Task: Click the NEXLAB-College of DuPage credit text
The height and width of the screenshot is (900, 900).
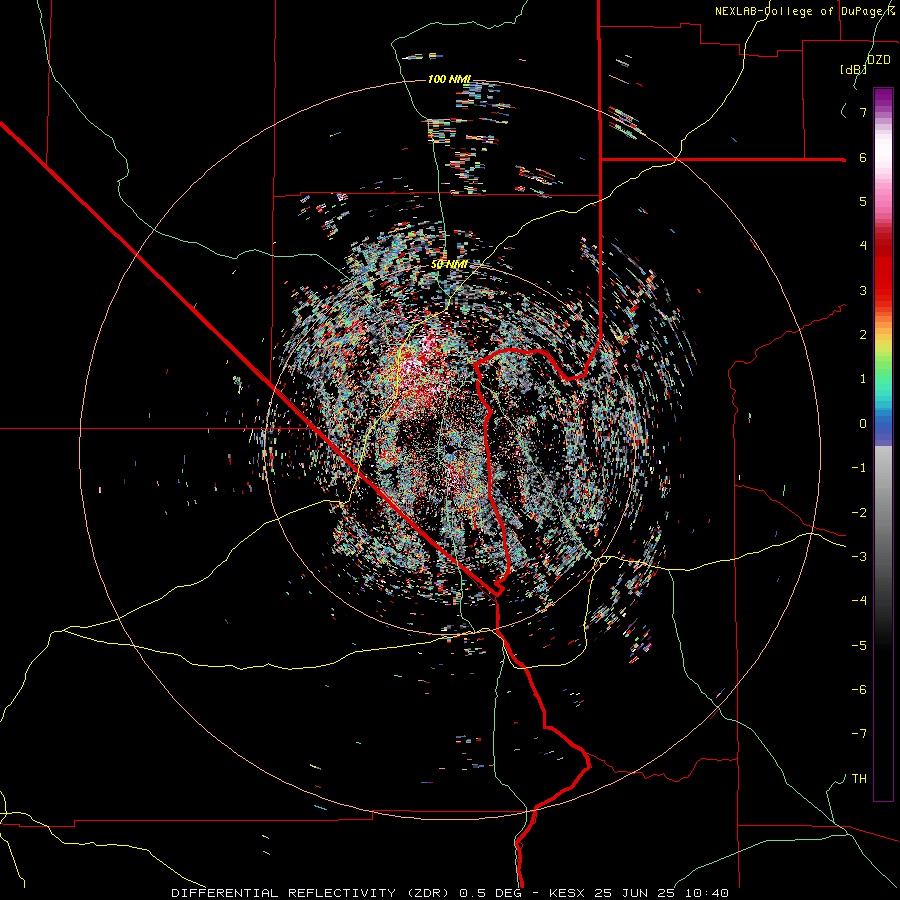Action: click(798, 11)
